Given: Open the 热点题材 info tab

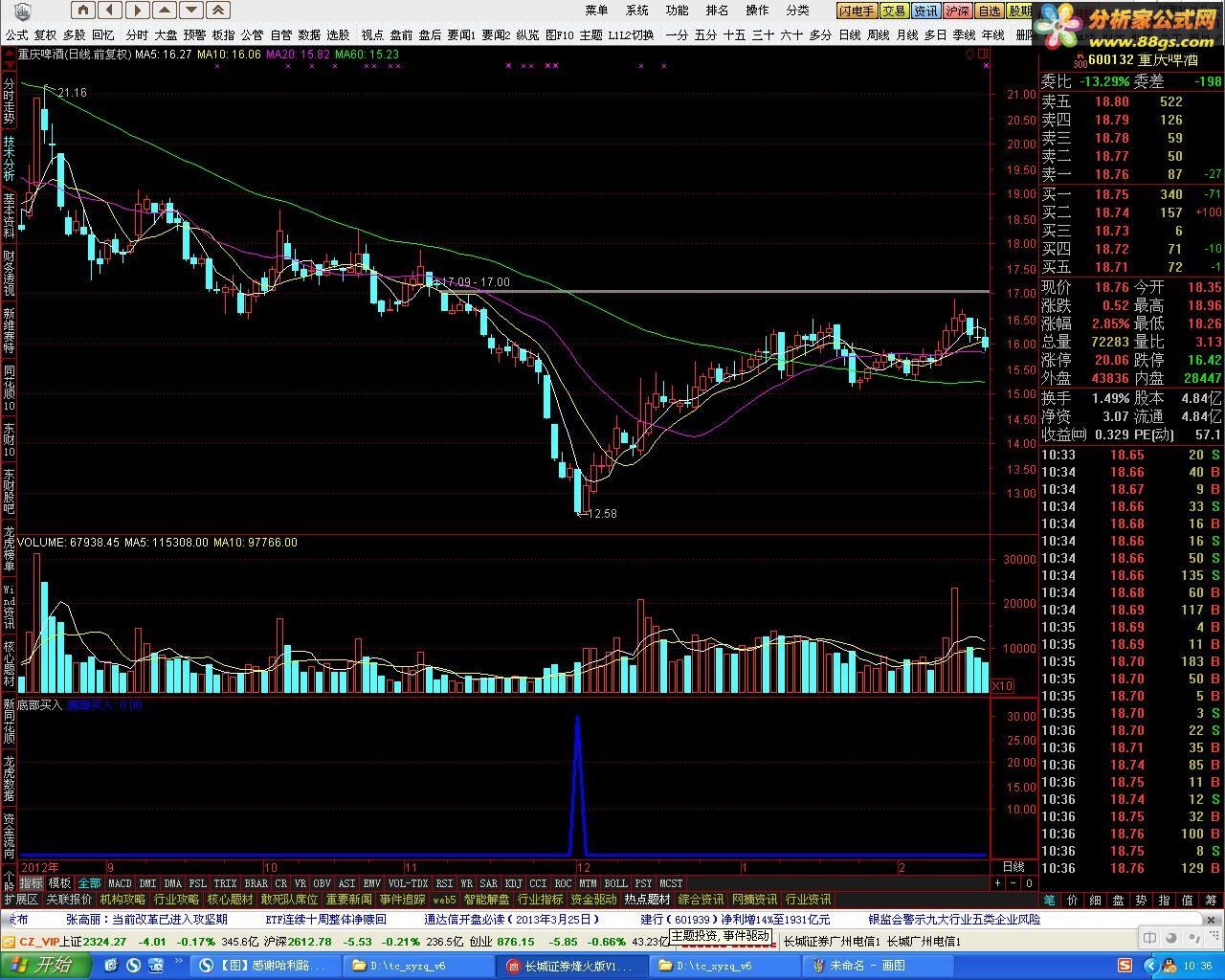Looking at the screenshot, I should coord(648,900).
